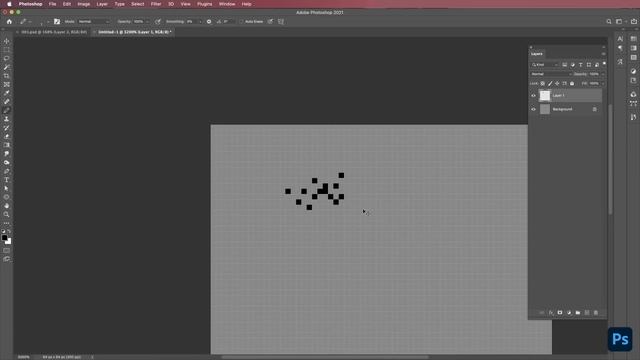
Task: Select the Dodge tool
Action: coord(7,162)
